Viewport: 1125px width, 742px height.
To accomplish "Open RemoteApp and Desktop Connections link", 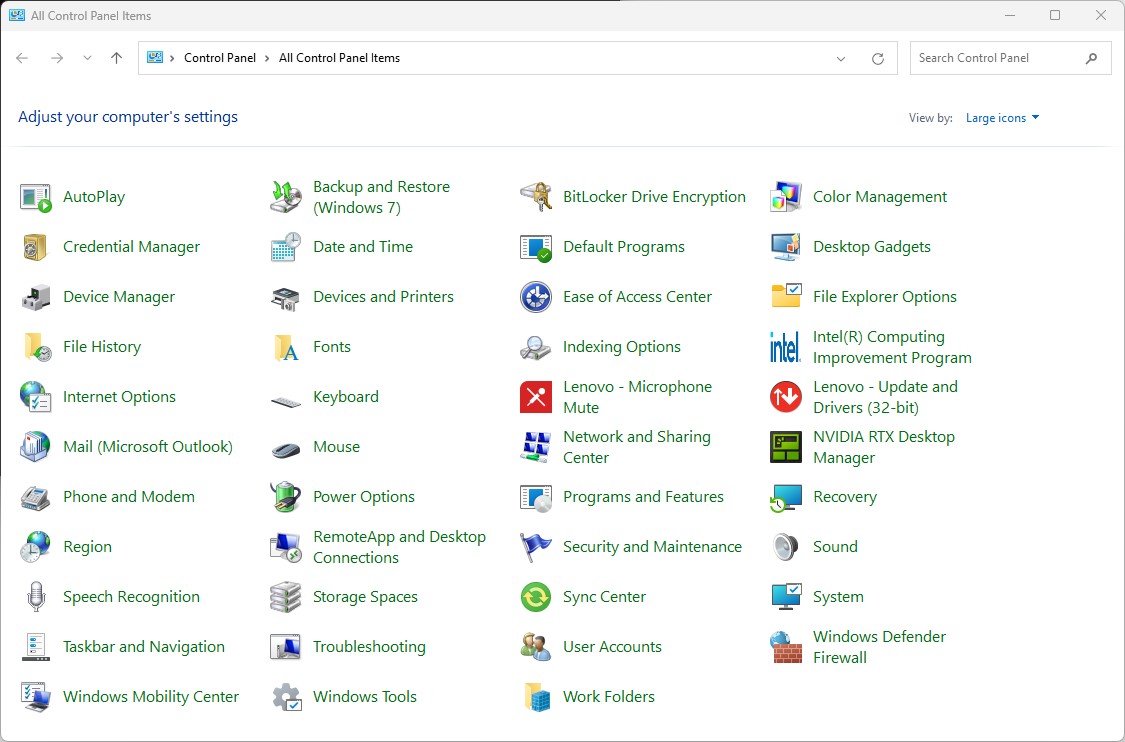I will (x=399, y=547).
